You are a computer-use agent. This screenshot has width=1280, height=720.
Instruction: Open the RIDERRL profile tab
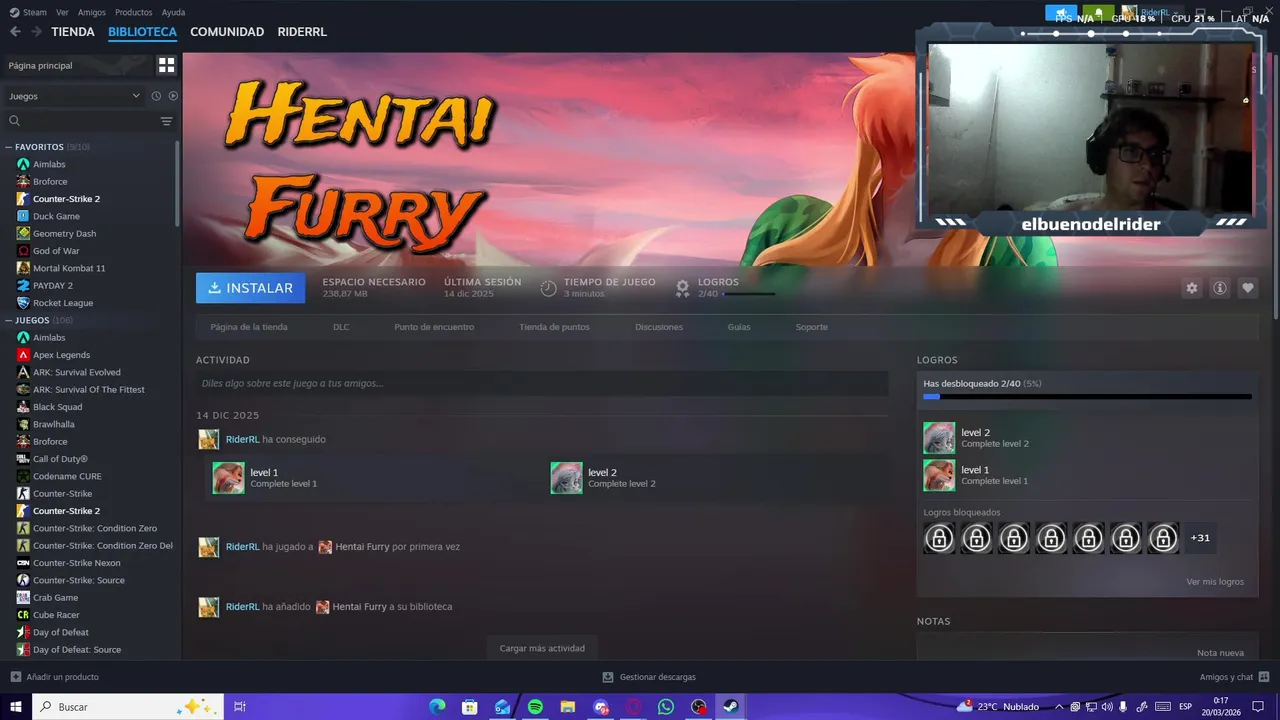click(x=302, y=32)
